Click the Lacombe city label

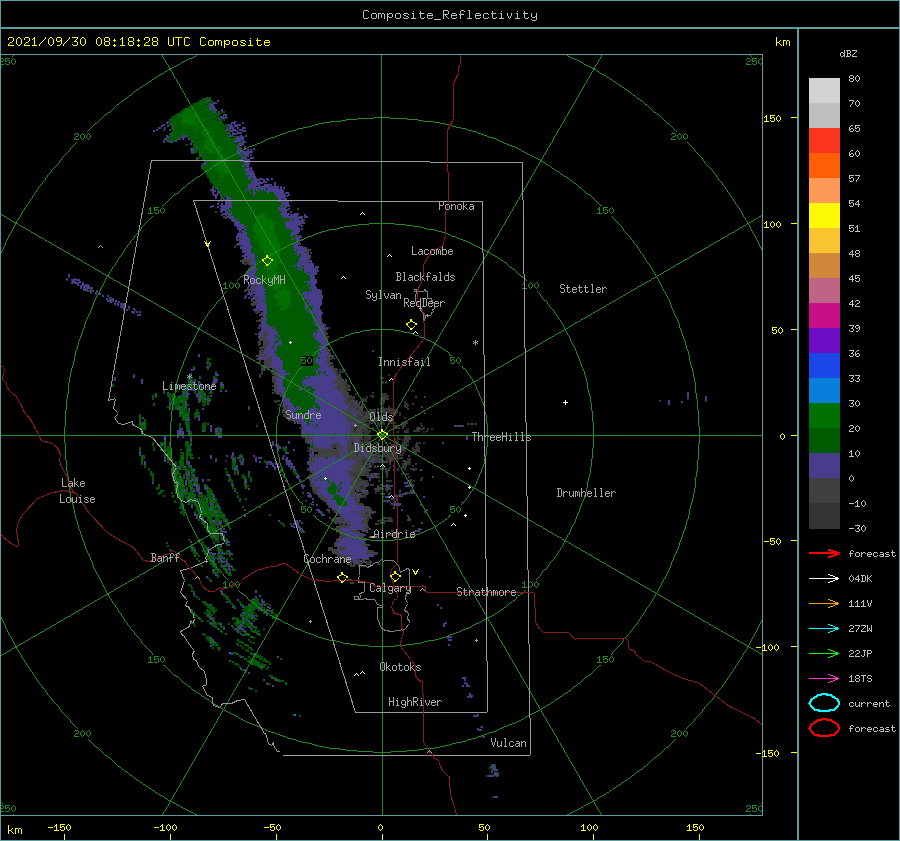[x=432, y=251]
